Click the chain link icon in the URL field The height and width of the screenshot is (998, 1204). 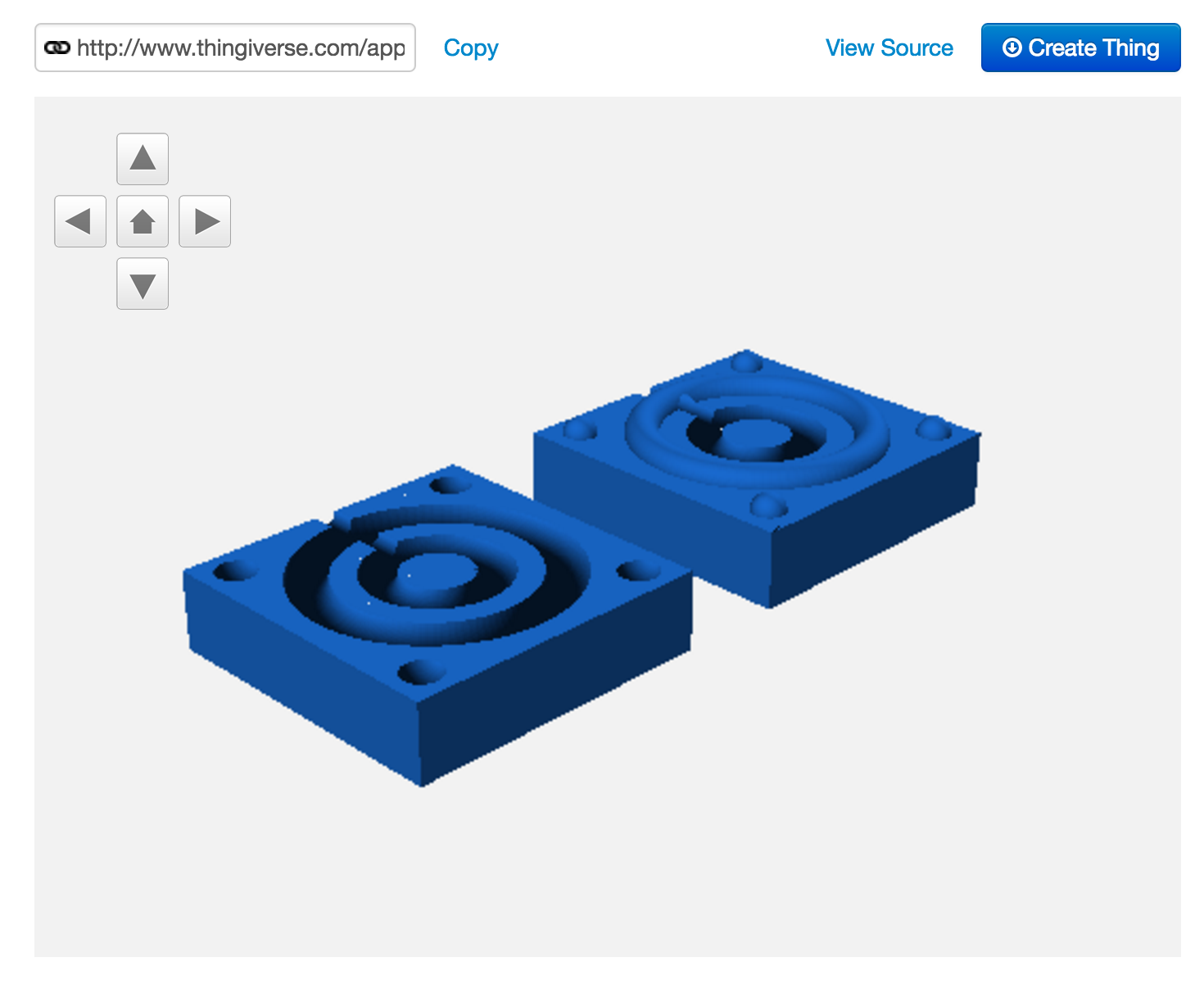pyautogui.click(x=57, y=48)
